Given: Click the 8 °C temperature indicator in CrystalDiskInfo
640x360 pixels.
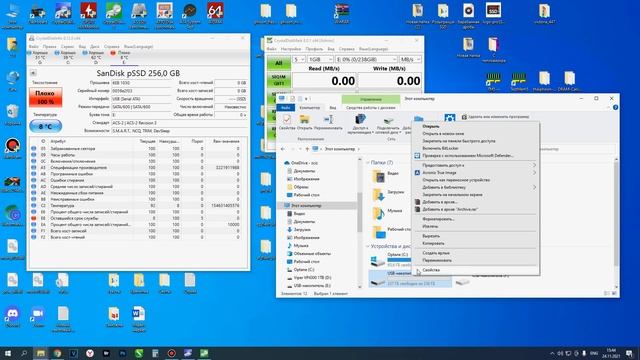Looking at the screenshot, I should 45,127.
